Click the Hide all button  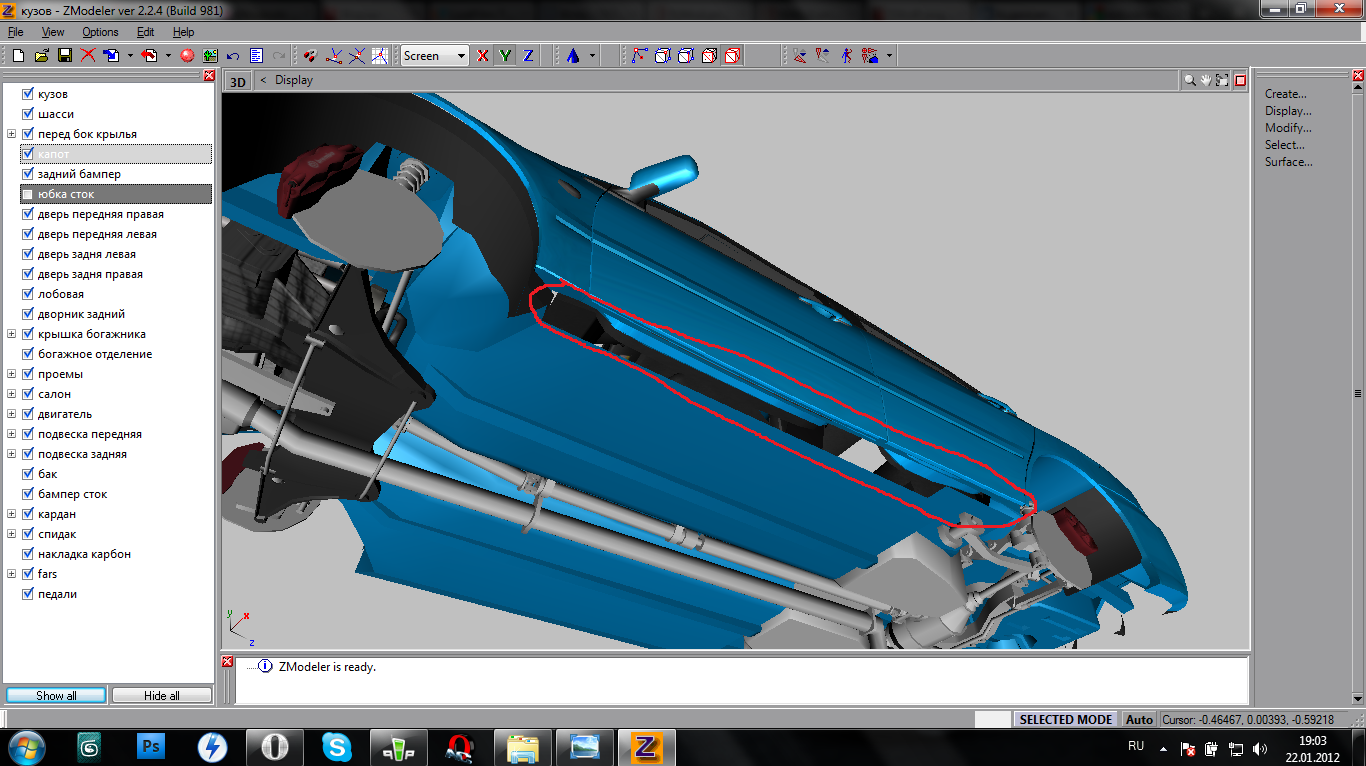[162, 695]
